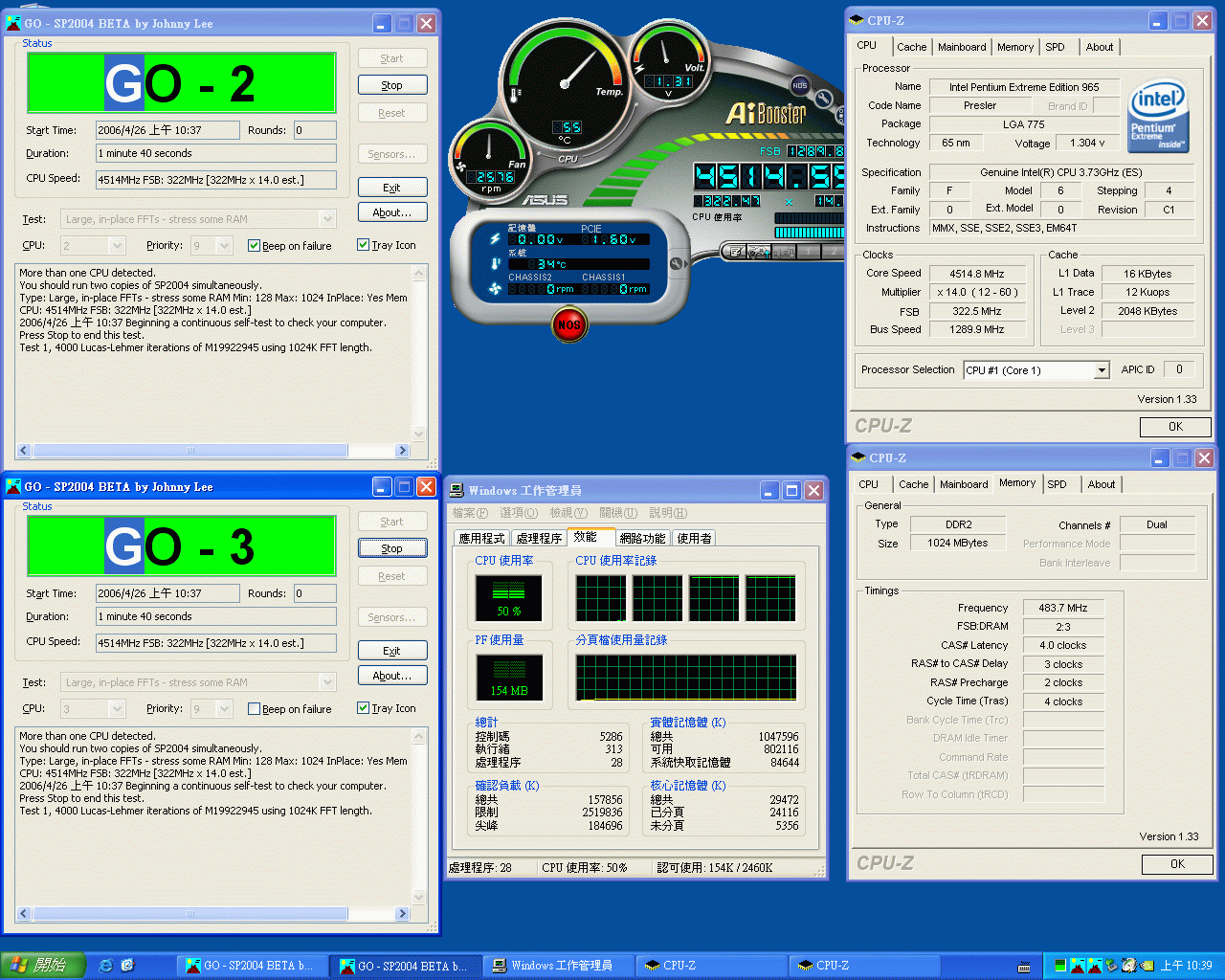
Task: Click OK in the CPU-Z Memory window
Action: tap(1176, 864)
